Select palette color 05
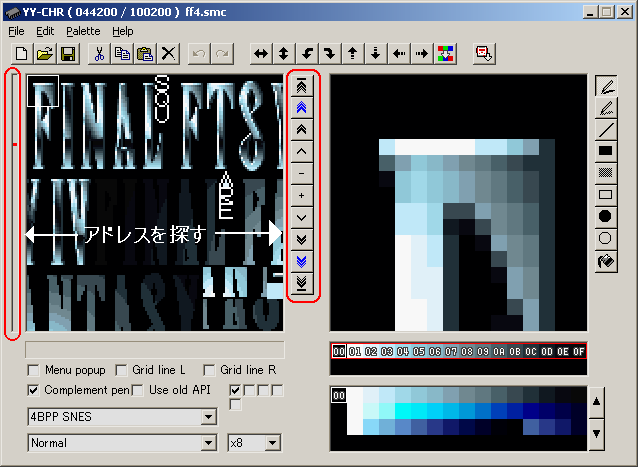This screenshot has width=638, height=467. (x=419, y=351)
